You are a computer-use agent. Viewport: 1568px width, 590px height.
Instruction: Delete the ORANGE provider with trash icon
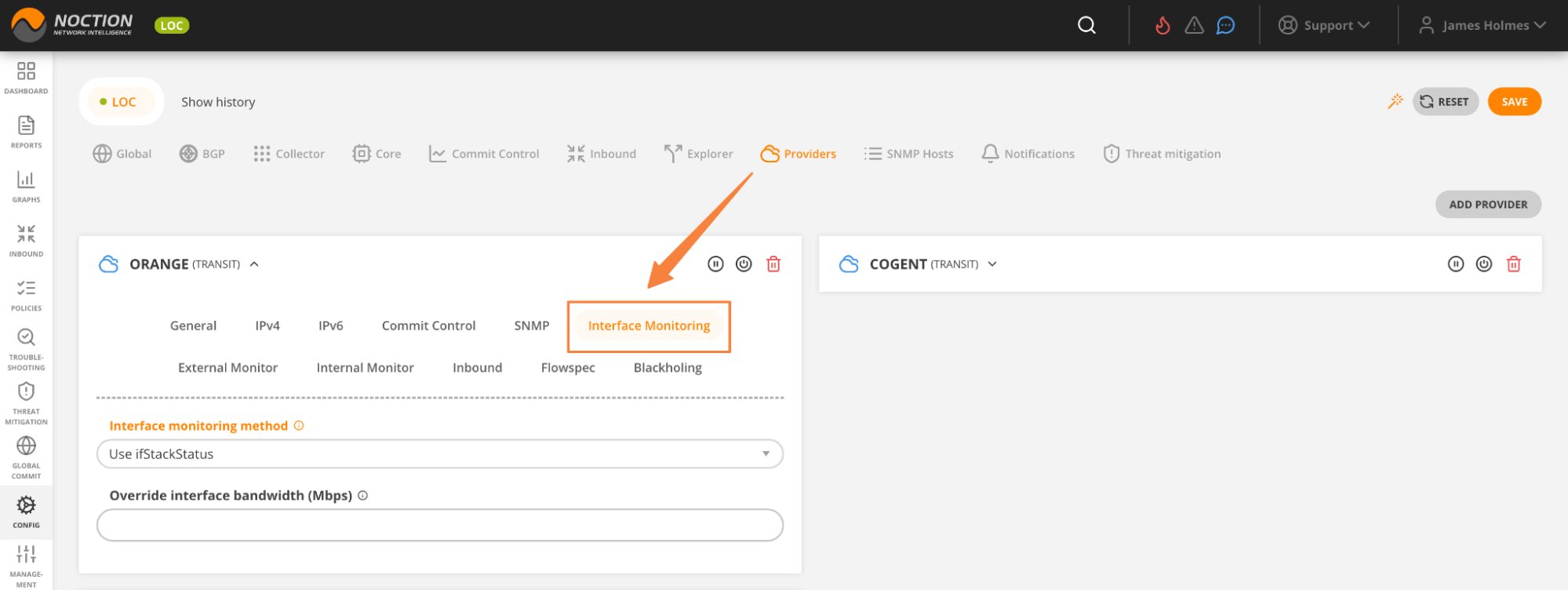[773, 264]
